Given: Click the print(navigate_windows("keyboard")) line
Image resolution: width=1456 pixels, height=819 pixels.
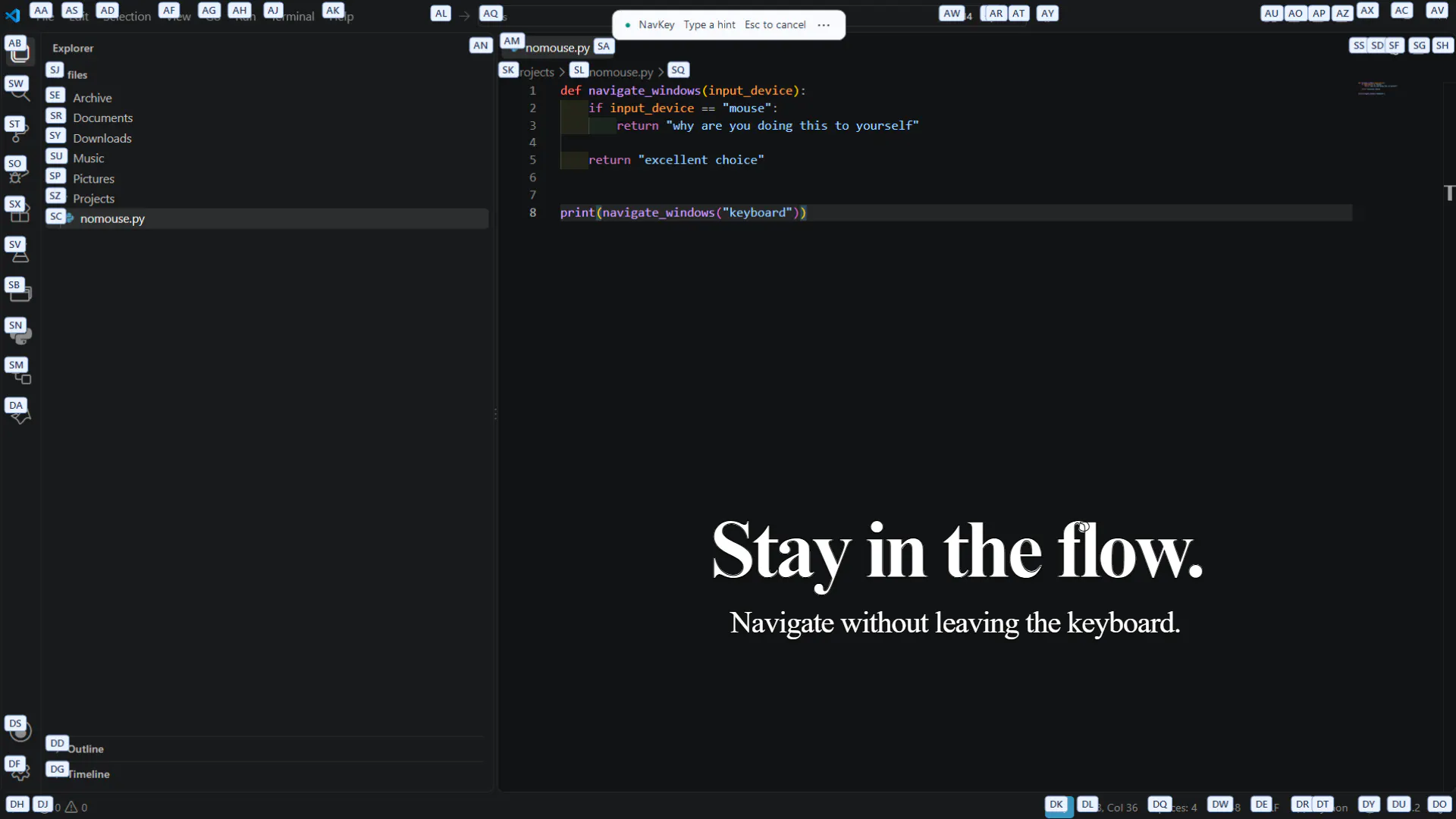Looking at the screenshot, I should pyautogui.click(x=682, y=212).
